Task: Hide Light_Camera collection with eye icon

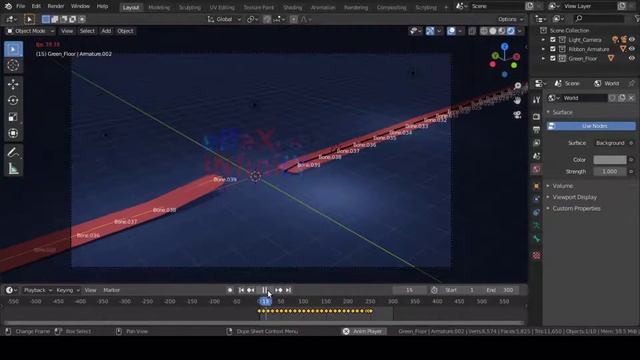Action: click(x=632, y=40)
